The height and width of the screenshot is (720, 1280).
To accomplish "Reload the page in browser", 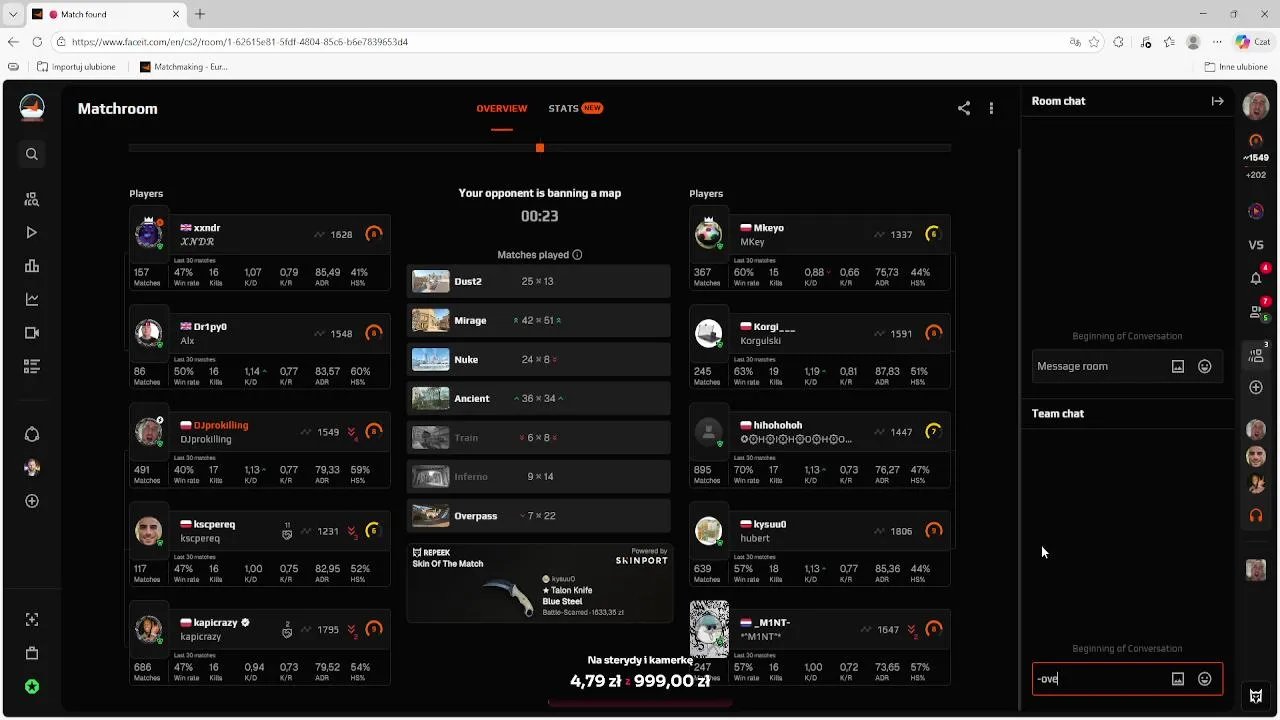I will [x=37, y=42].
